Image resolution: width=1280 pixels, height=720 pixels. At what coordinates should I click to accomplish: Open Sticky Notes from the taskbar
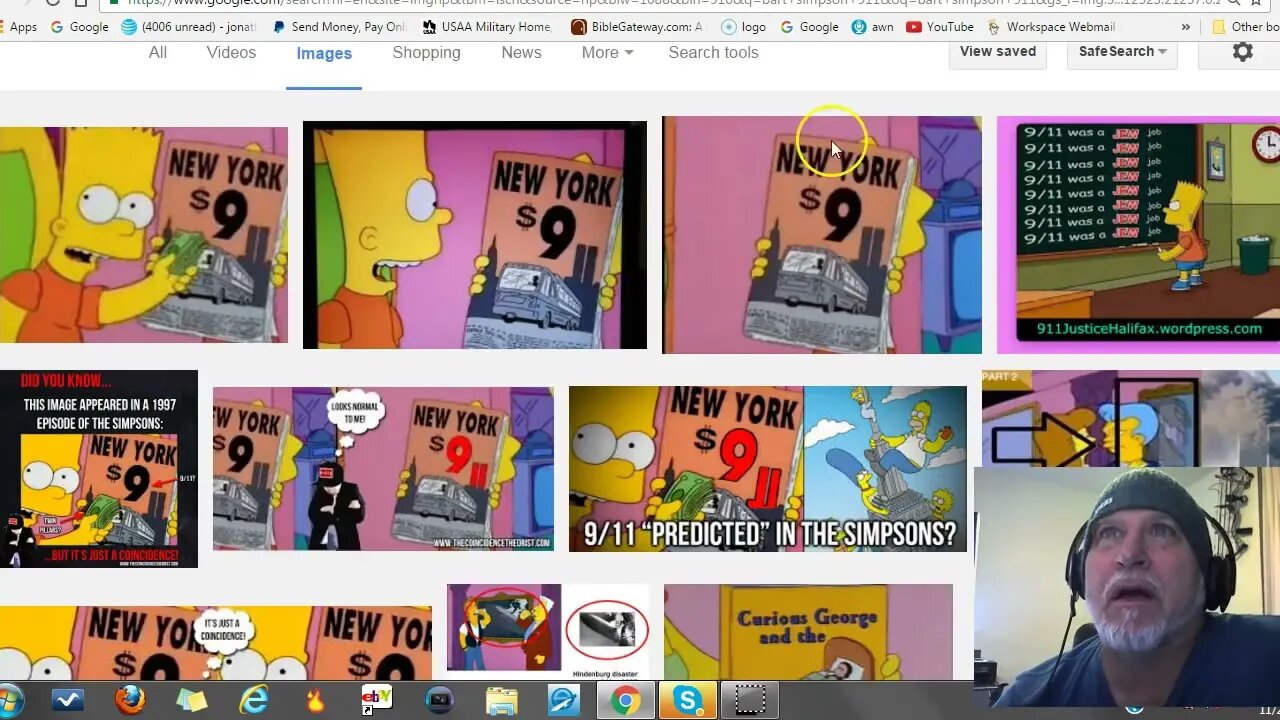click(x=192, y=701)
